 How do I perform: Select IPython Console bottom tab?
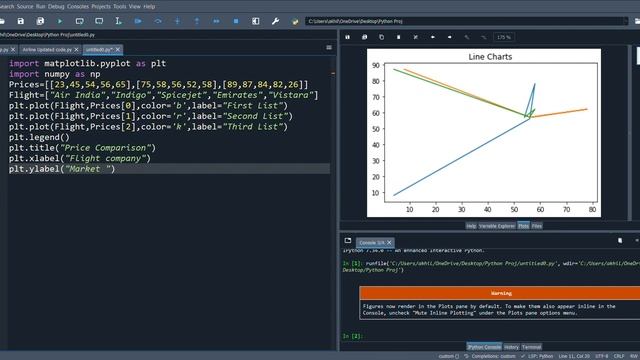[x=484, y=347]
